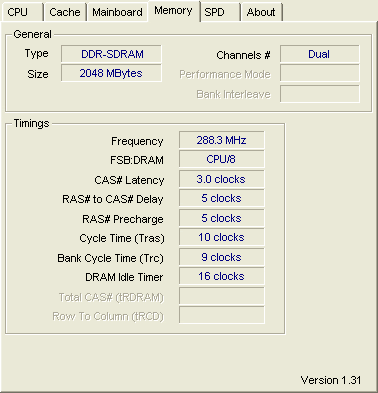The height and width of the screenshot is (393, 378).
Task: Click the greyed Bank Interleave label
Action: 233,94
